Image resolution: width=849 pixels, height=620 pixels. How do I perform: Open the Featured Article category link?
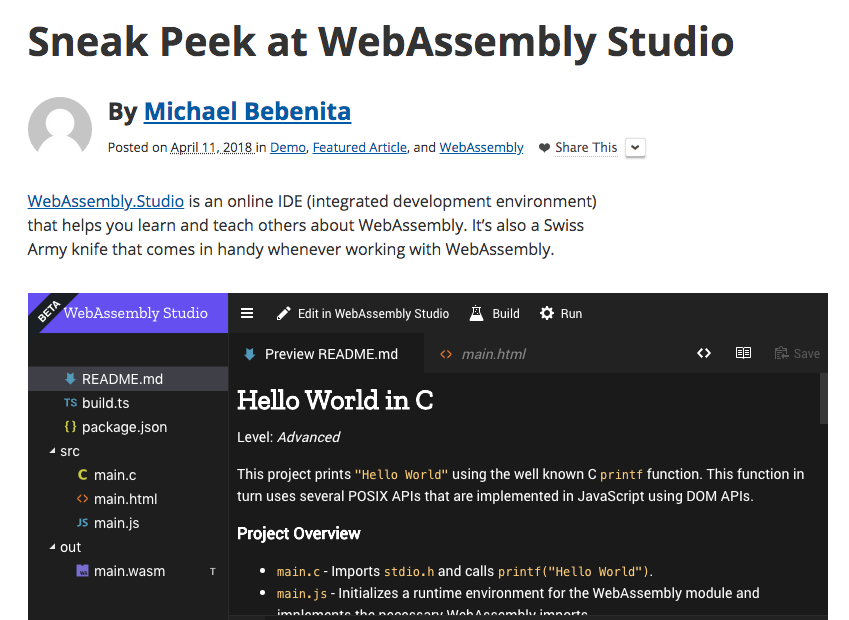(360, 147)
